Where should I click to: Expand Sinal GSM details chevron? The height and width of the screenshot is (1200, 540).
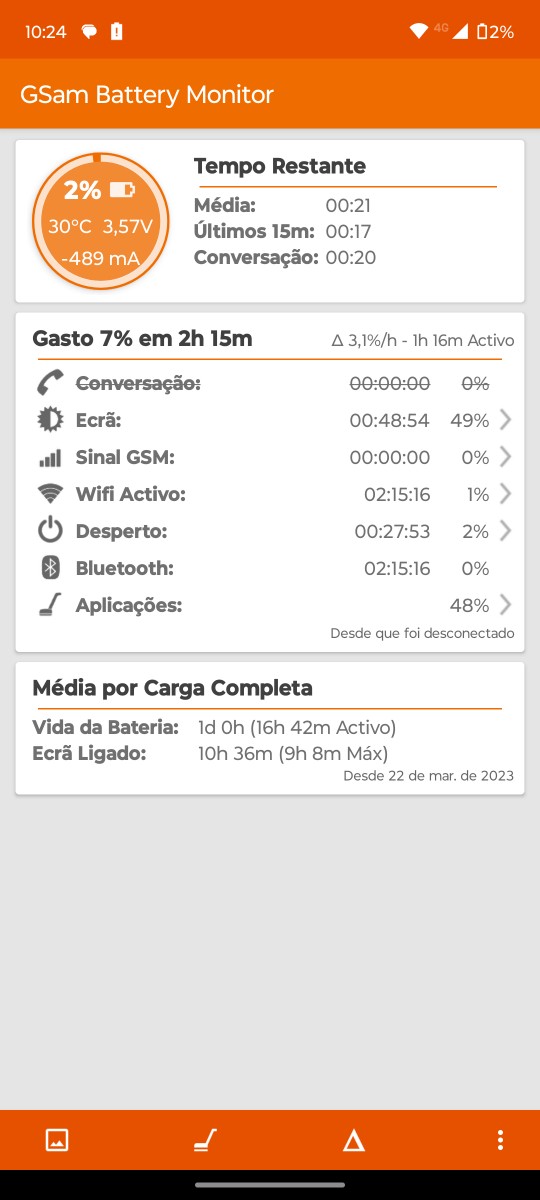click(x=505, y=457)
